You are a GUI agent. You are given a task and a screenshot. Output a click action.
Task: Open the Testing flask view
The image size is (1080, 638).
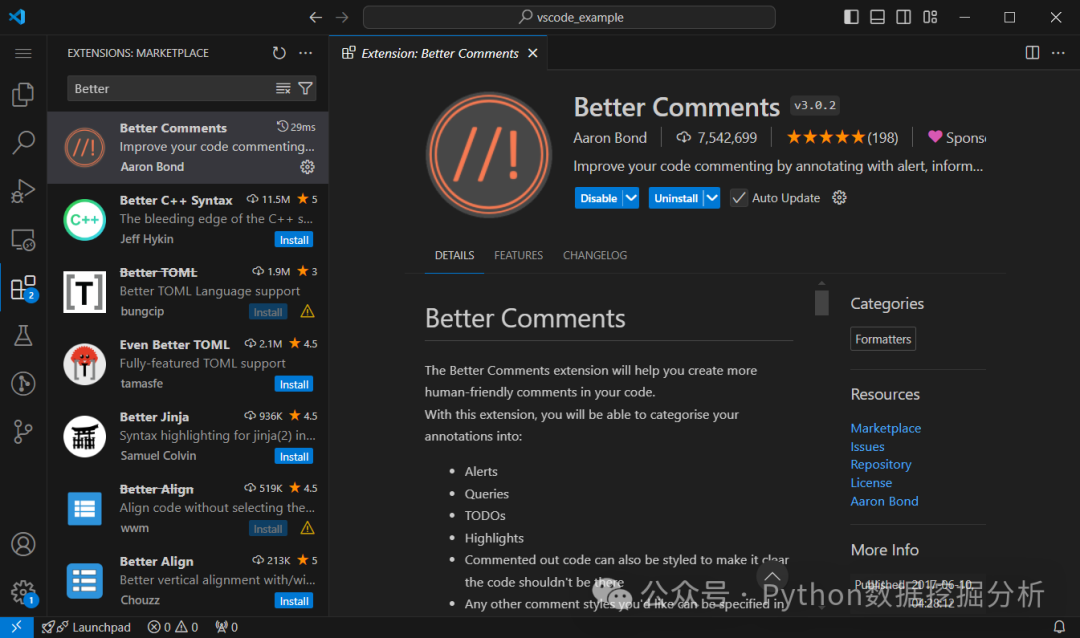click(x=23, y=336)
